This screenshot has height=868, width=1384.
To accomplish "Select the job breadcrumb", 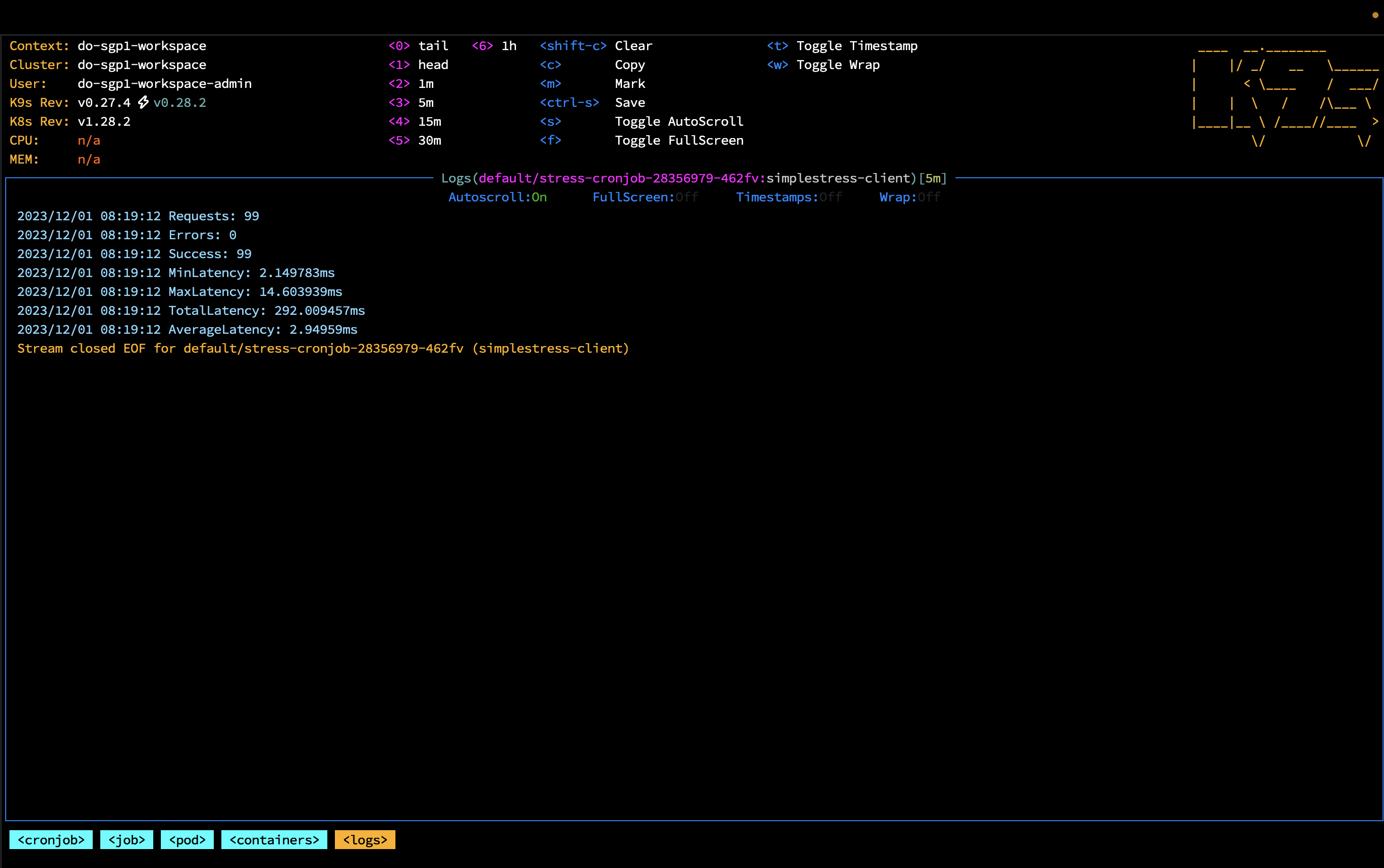I will 126,839.
